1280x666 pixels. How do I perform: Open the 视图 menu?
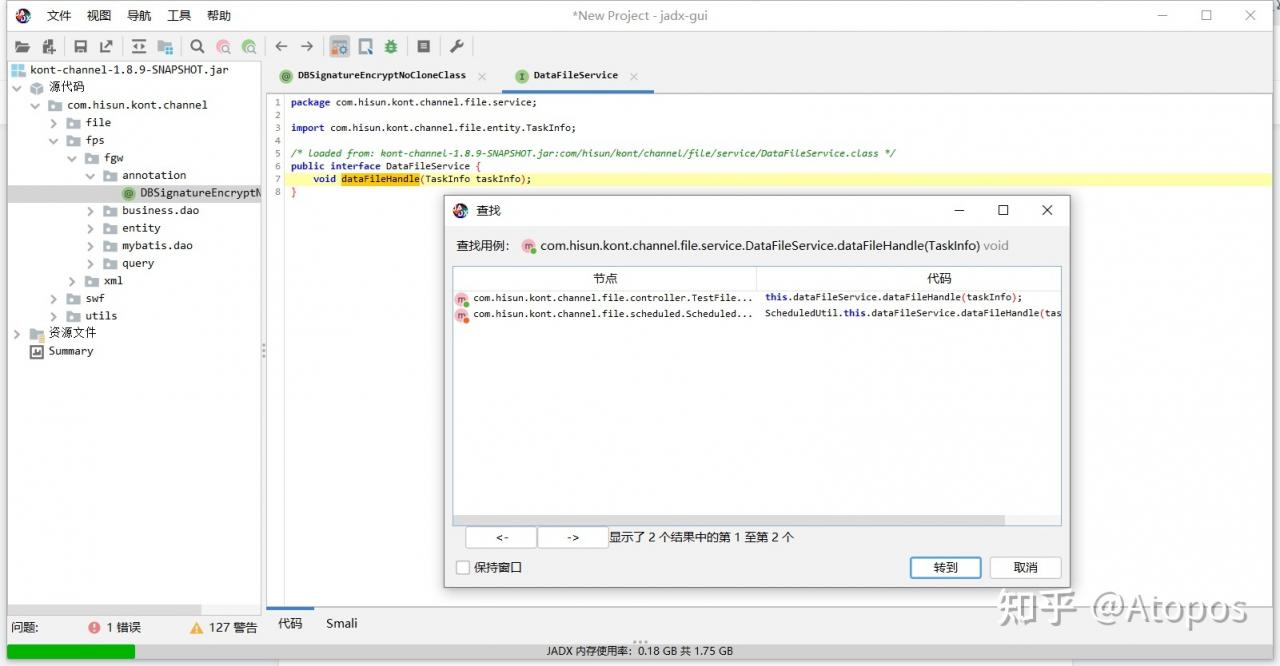[99, 16]
